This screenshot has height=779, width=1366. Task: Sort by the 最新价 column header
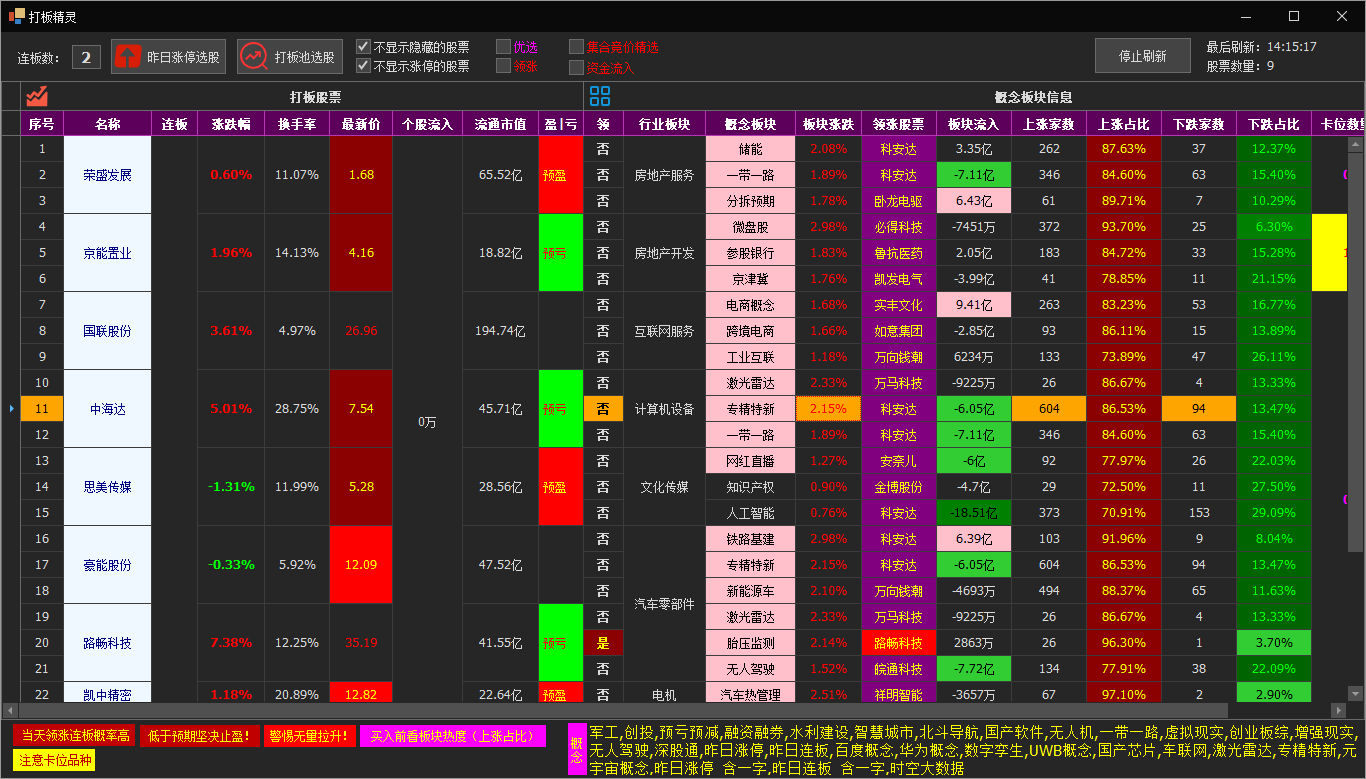pos(361,124)
